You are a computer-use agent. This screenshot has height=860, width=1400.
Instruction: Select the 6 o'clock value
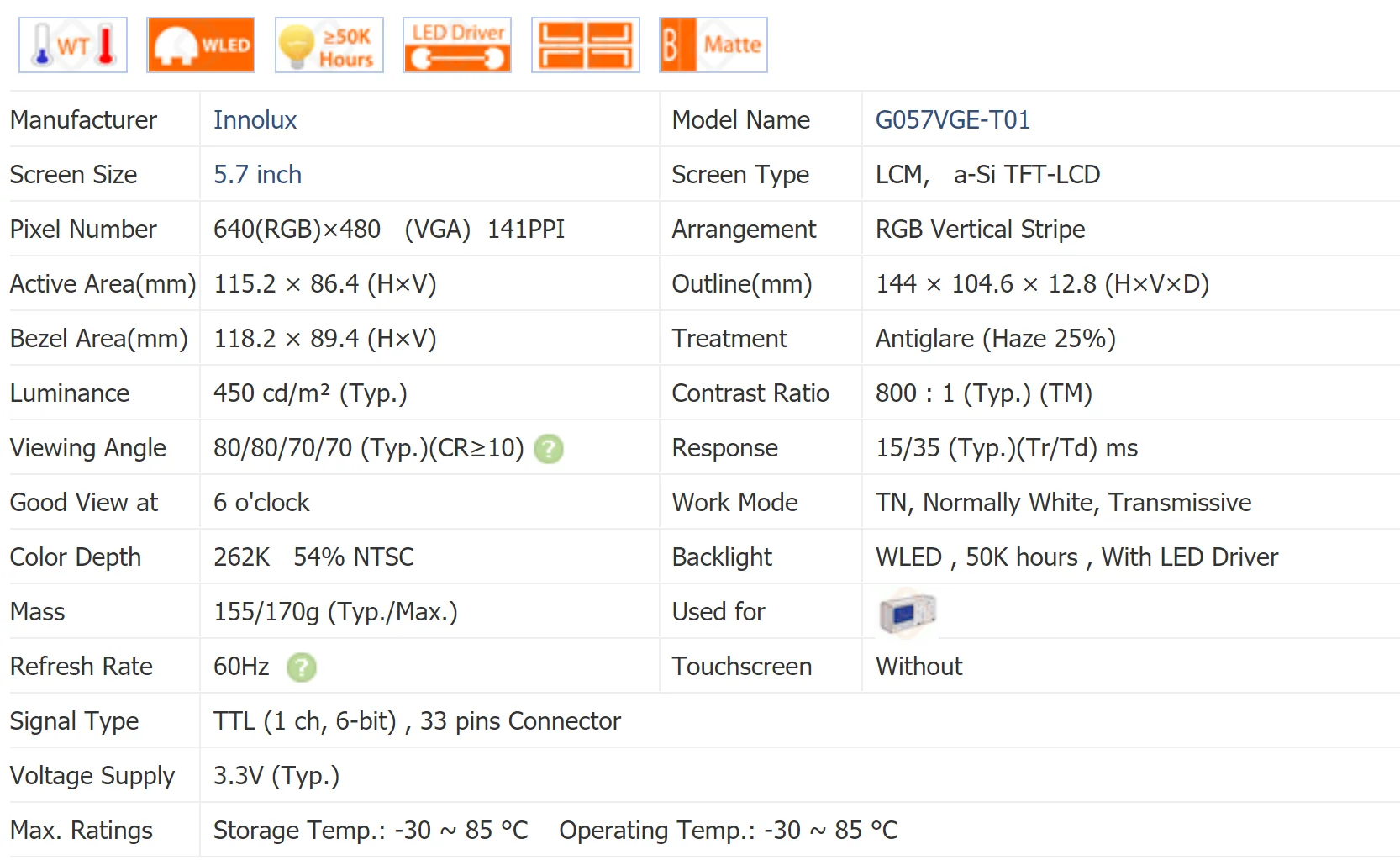261,503
